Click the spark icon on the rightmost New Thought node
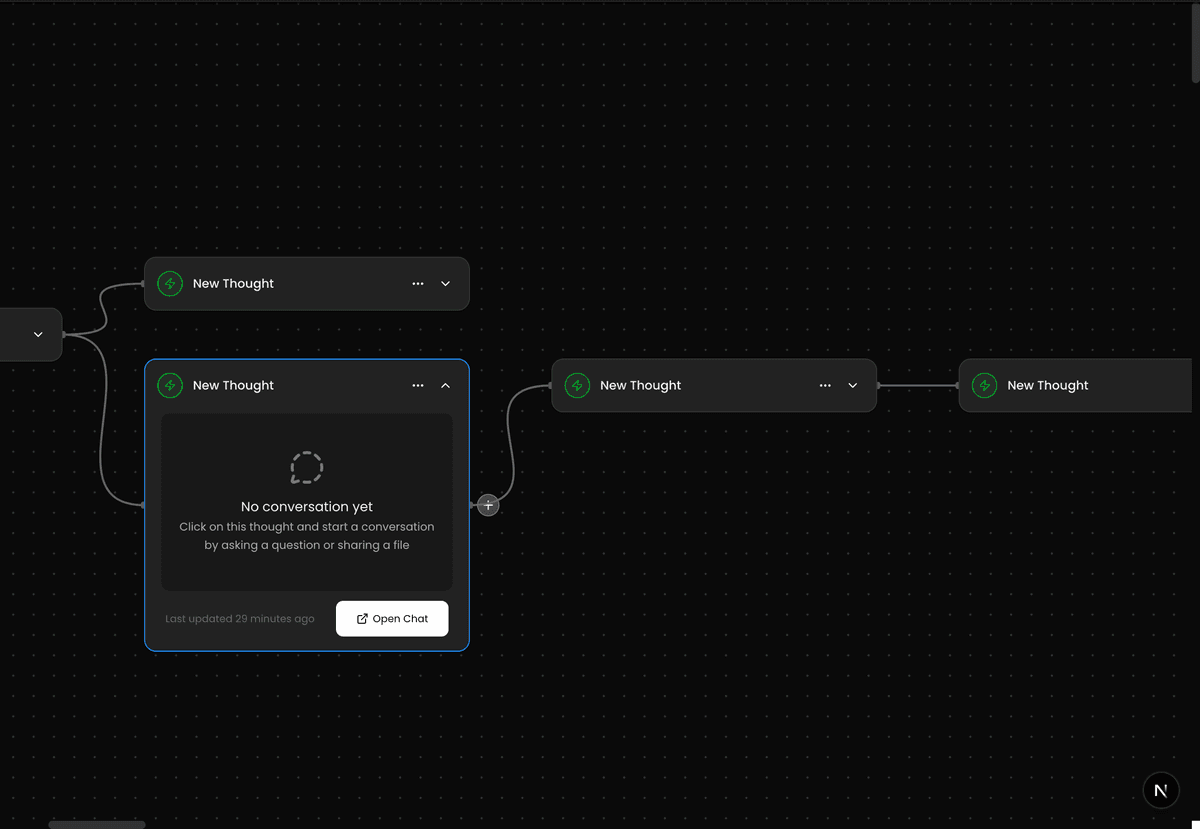This screenshot has width=1200, height=829. tap(984, 385)
